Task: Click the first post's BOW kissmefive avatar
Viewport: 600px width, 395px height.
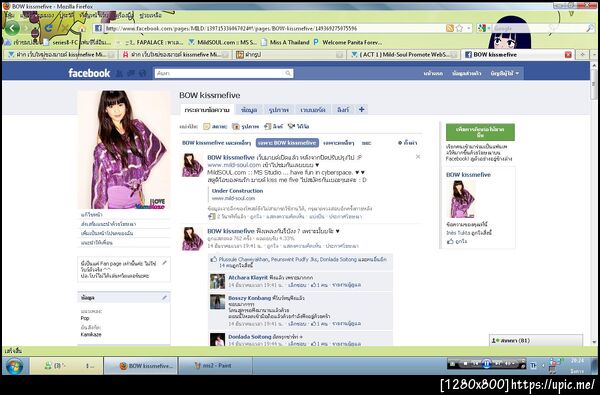Action: [192, 165]
